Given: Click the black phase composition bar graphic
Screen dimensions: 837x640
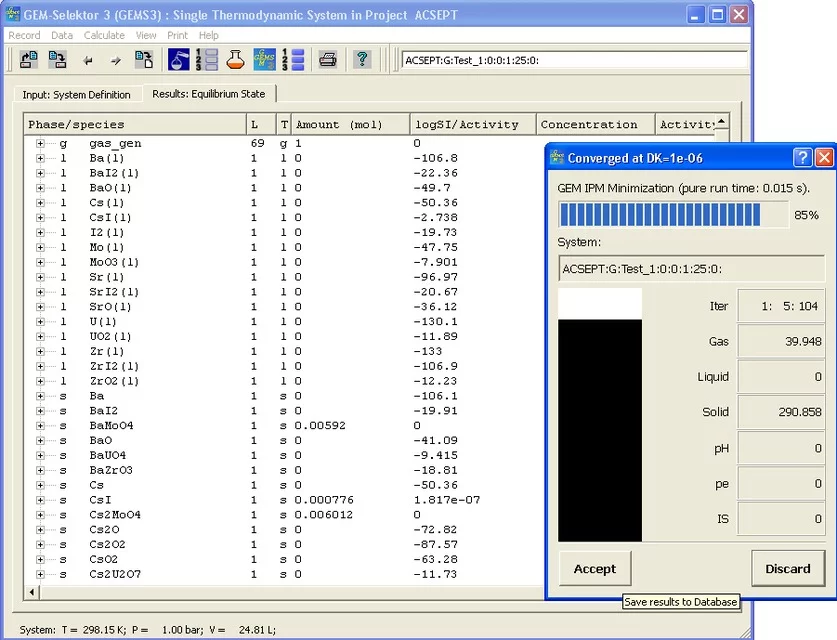Looking at the screenshot, I should point(600,430).
